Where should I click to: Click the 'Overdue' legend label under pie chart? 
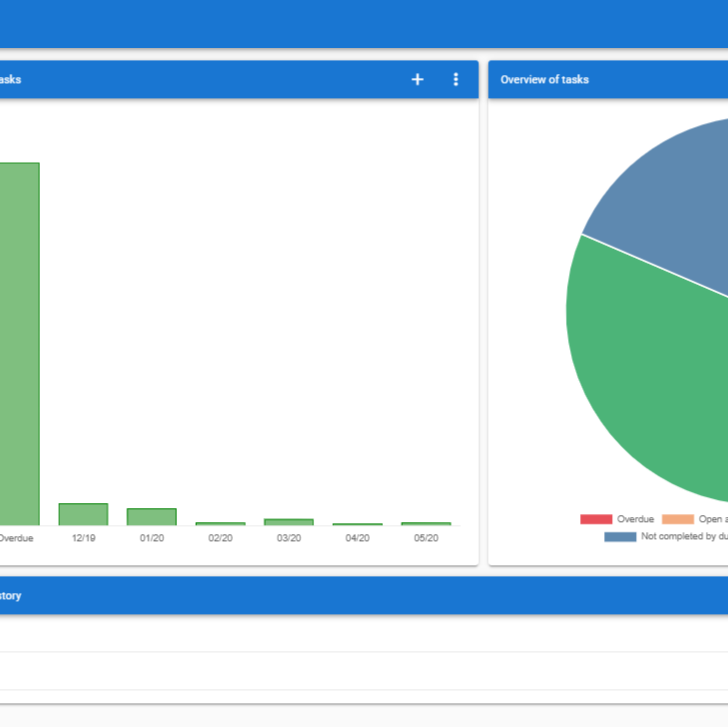click(x=636, y=519)
